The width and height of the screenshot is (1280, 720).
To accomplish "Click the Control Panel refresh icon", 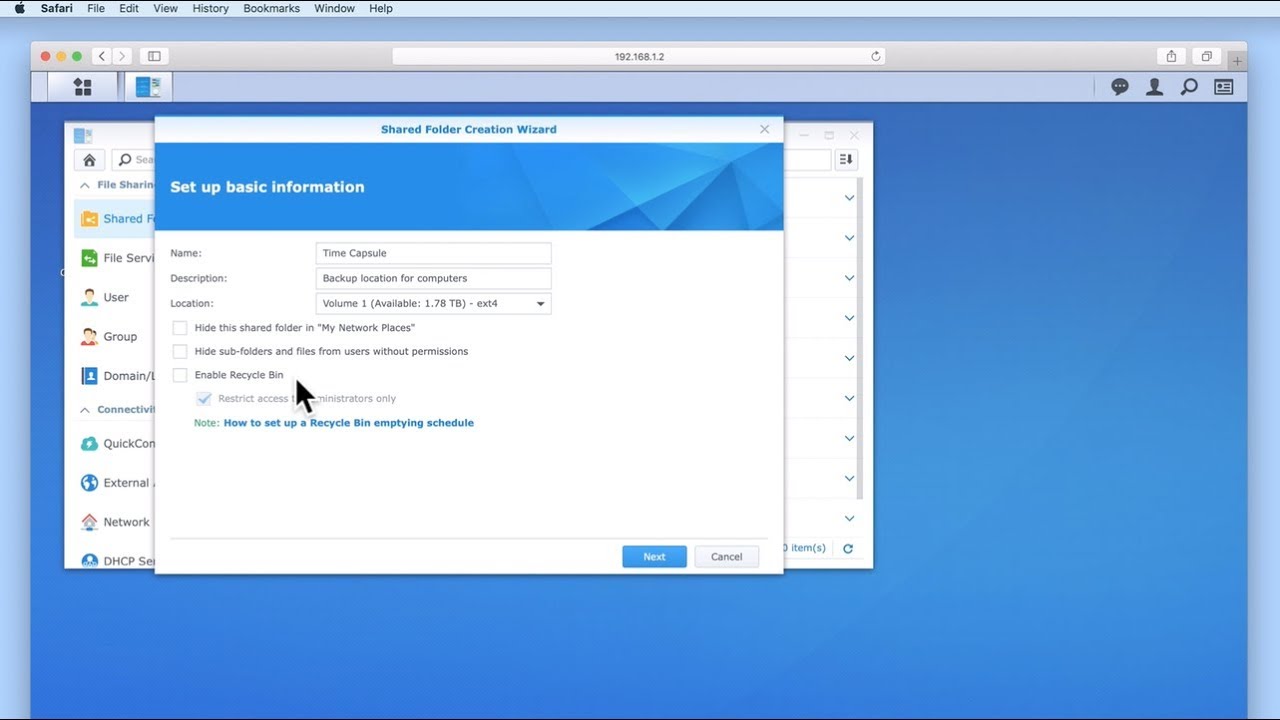I will click(x=848, y=548).
